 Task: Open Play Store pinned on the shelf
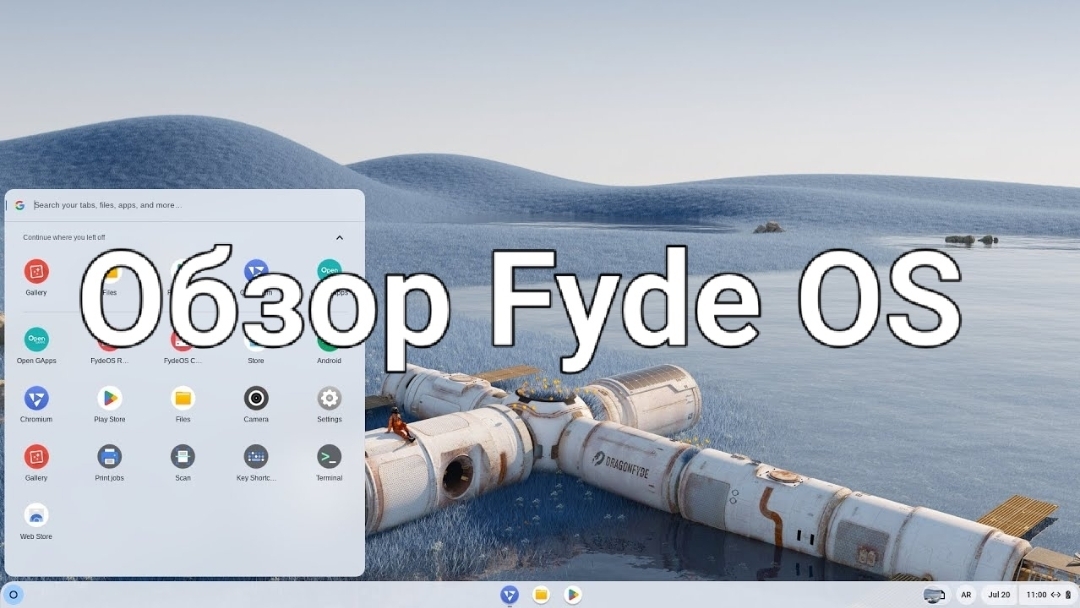(572, 594)
